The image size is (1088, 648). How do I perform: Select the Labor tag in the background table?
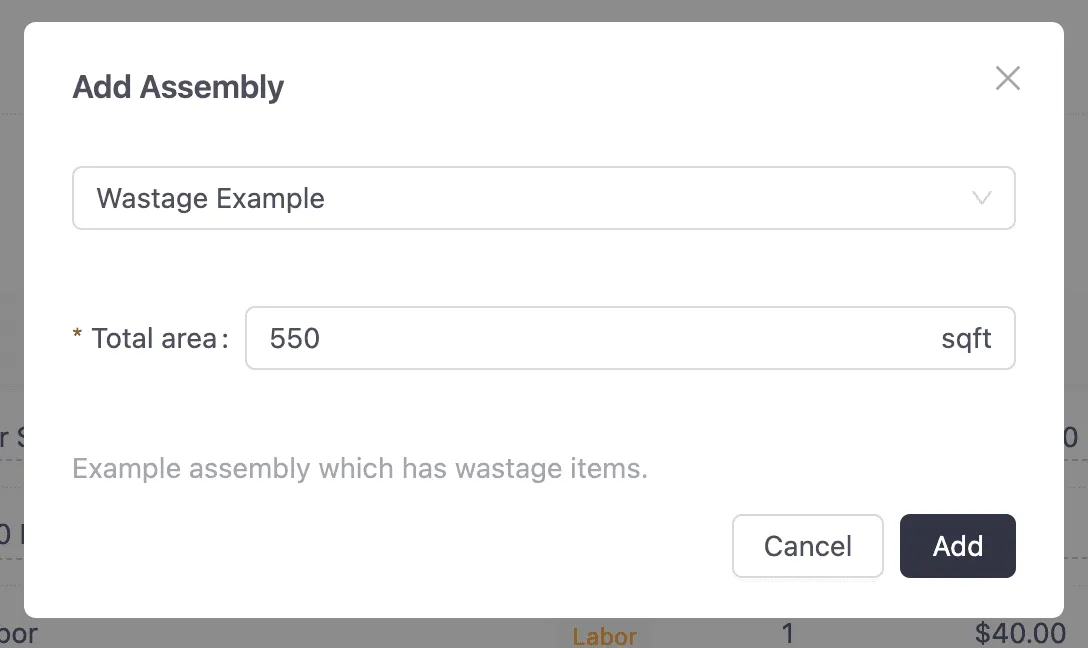pyautogui.click(x=604, y=636)
